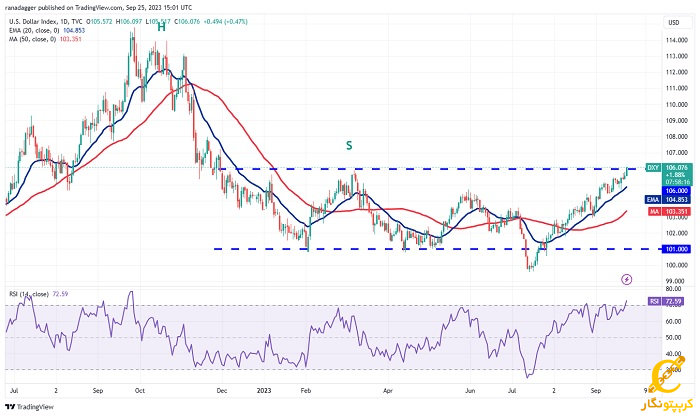Click the 108.000 price axis label
Viewport: 700px width, 416px height.
[676, 137]
